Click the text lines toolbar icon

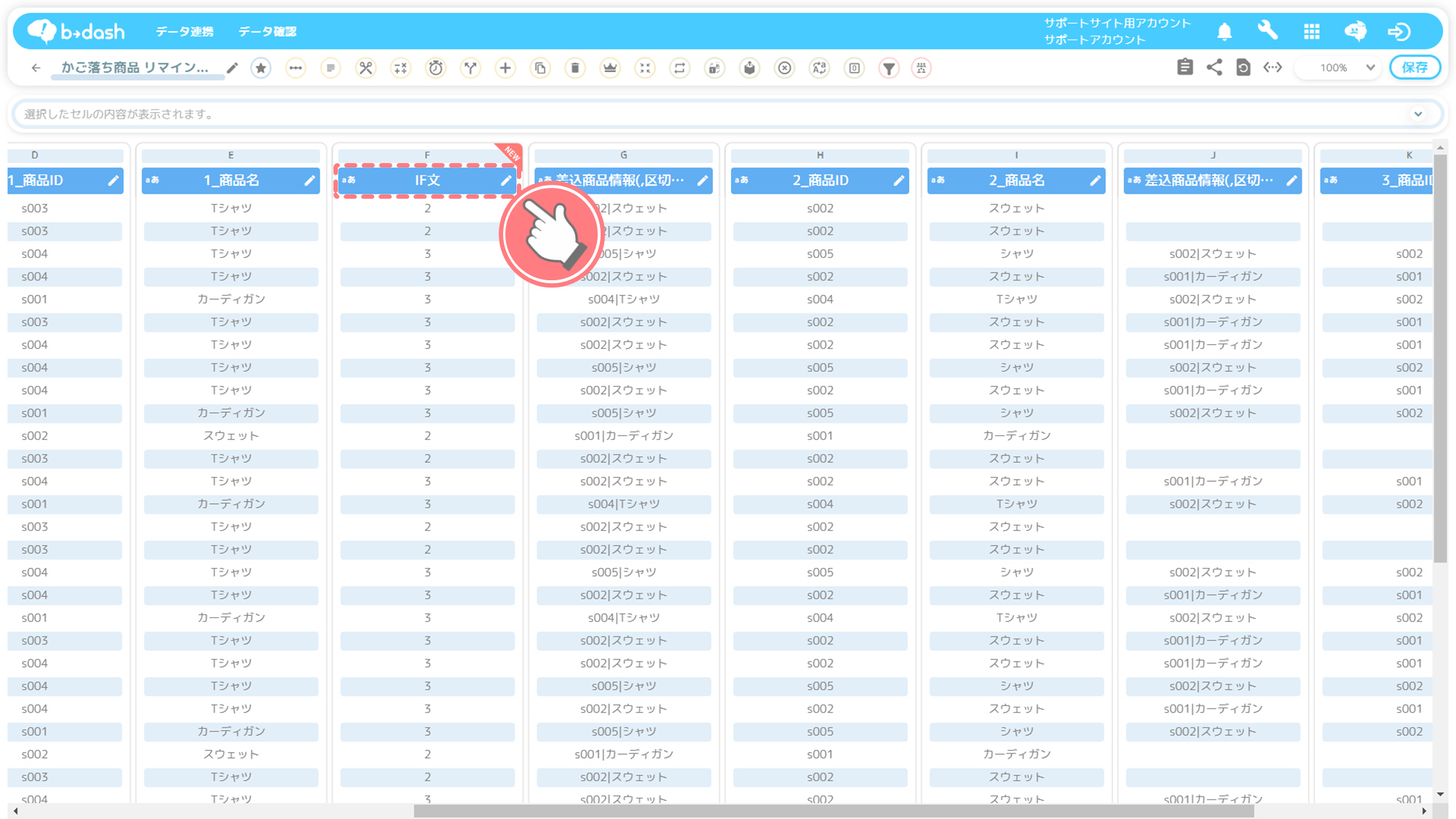point(331,68)
